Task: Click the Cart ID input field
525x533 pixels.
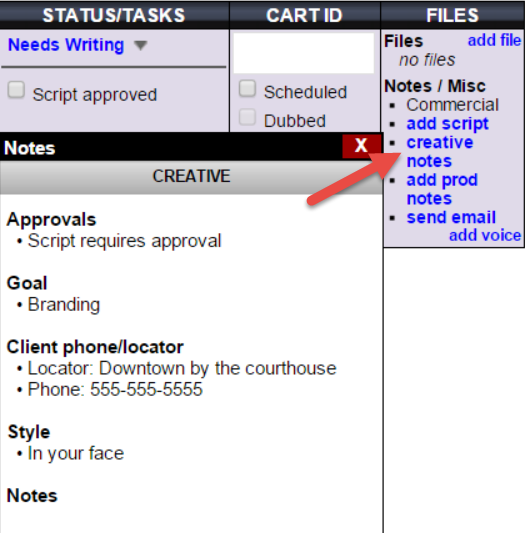Action: click(x=304, y=53)
